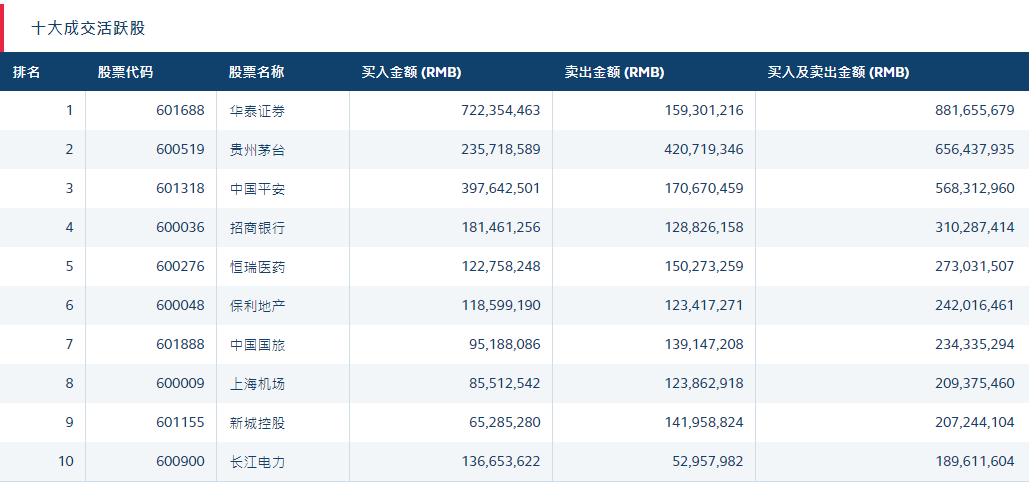Click the 卖出金额 (RMB) column header
This screenshot has width=1030, height=482.
click(x=614, y=72)
